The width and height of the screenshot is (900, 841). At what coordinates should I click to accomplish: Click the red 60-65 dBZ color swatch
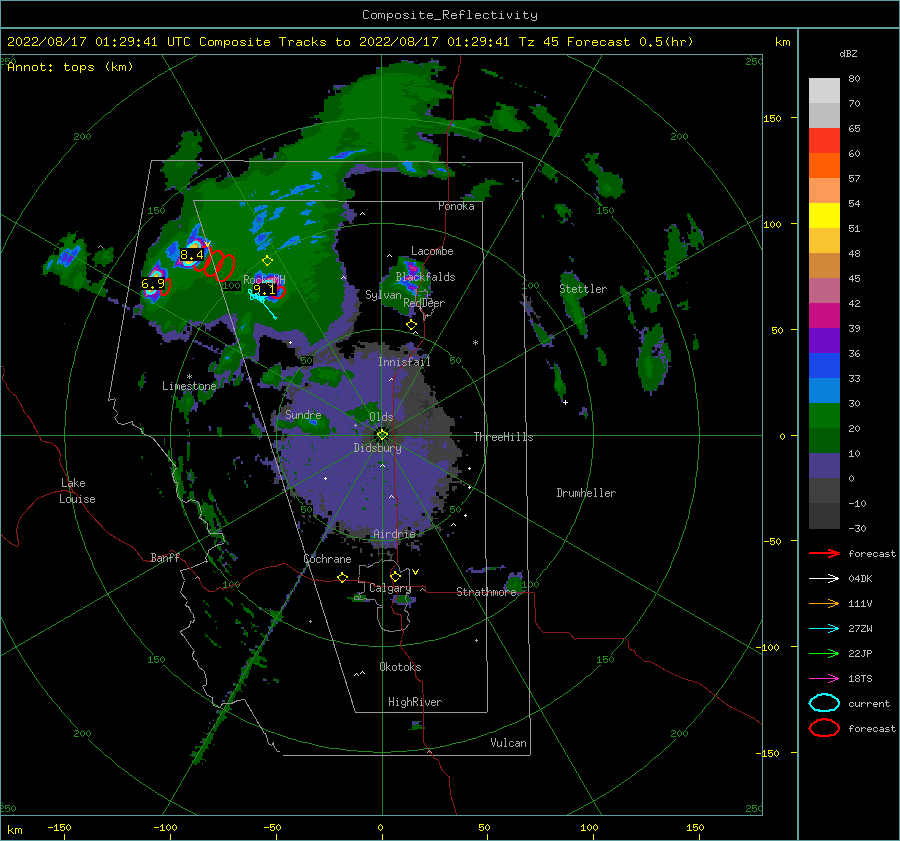pos(824,141)
